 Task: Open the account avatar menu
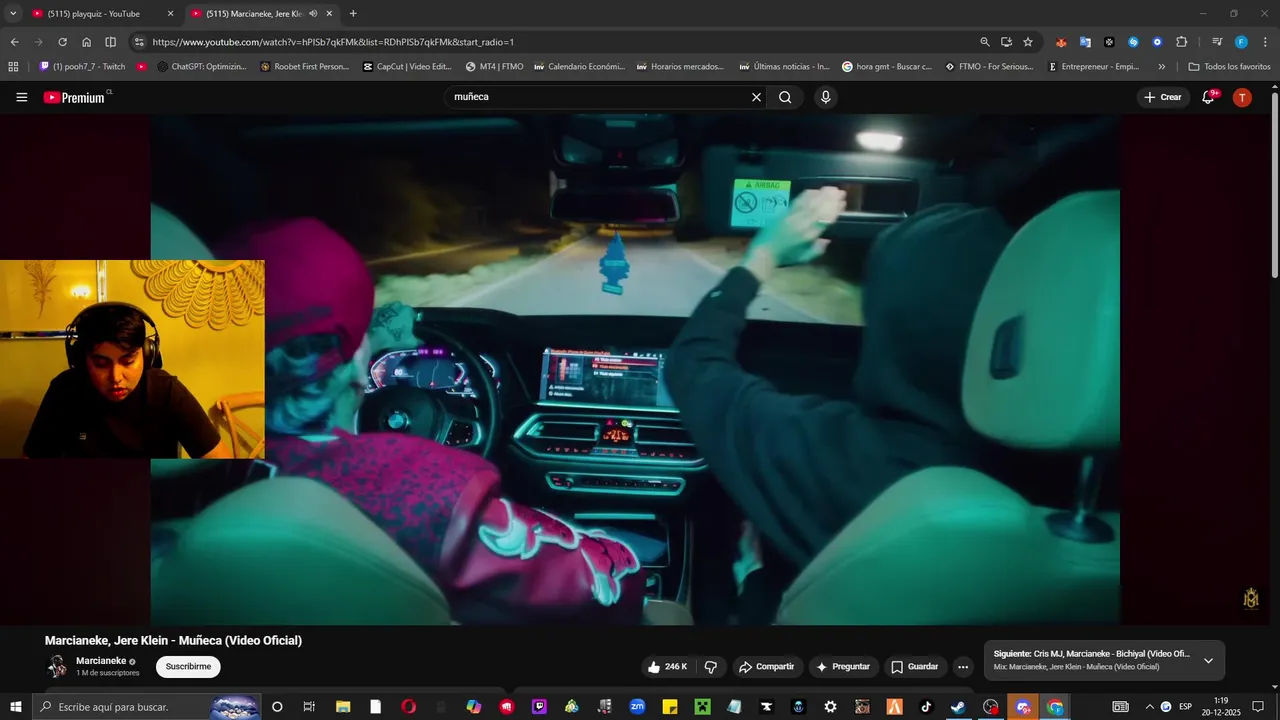pos(1242,97)
